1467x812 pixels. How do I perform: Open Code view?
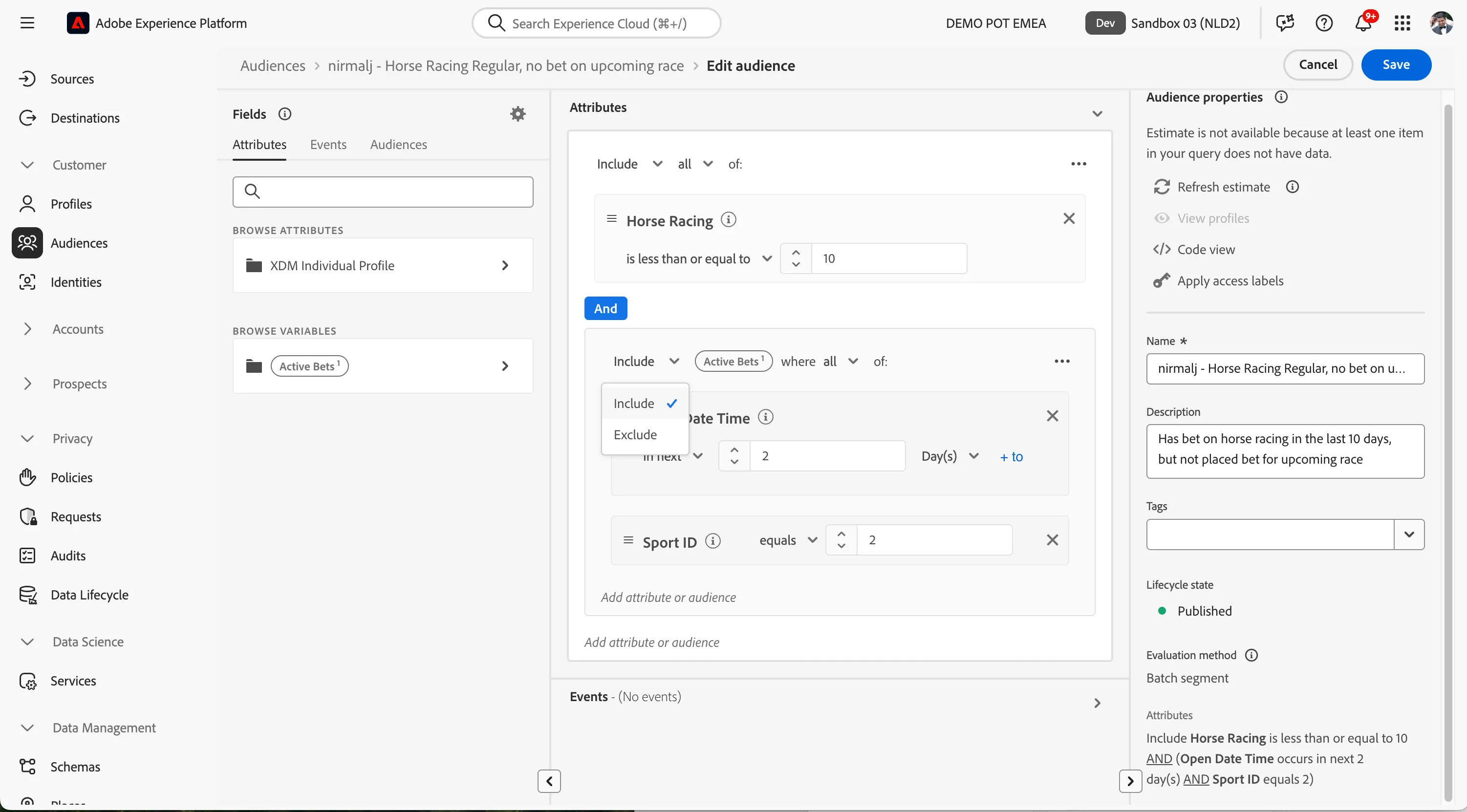click(x=1194, y=250)
